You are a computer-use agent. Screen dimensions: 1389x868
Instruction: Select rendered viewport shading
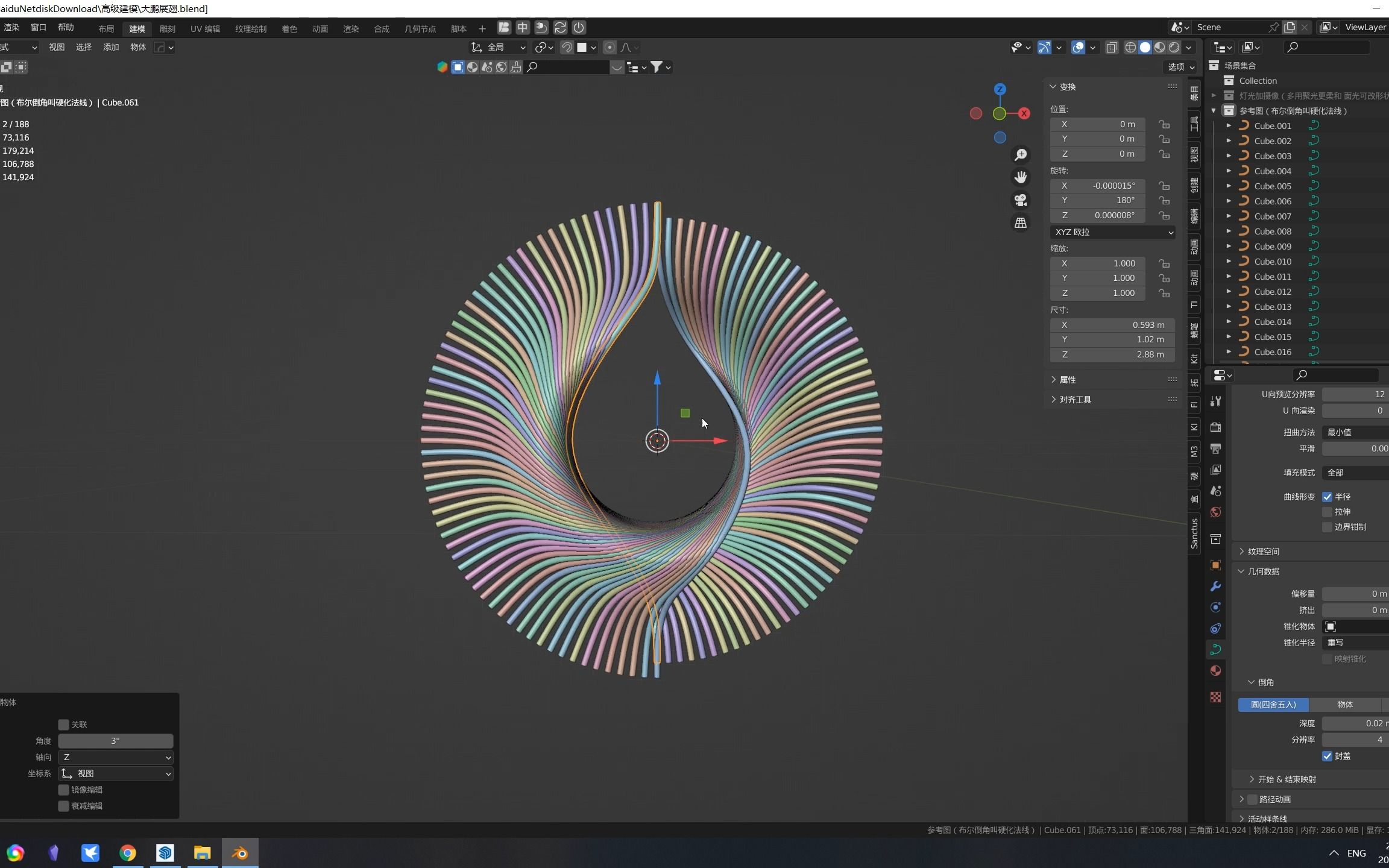[x=1174, y=47]
